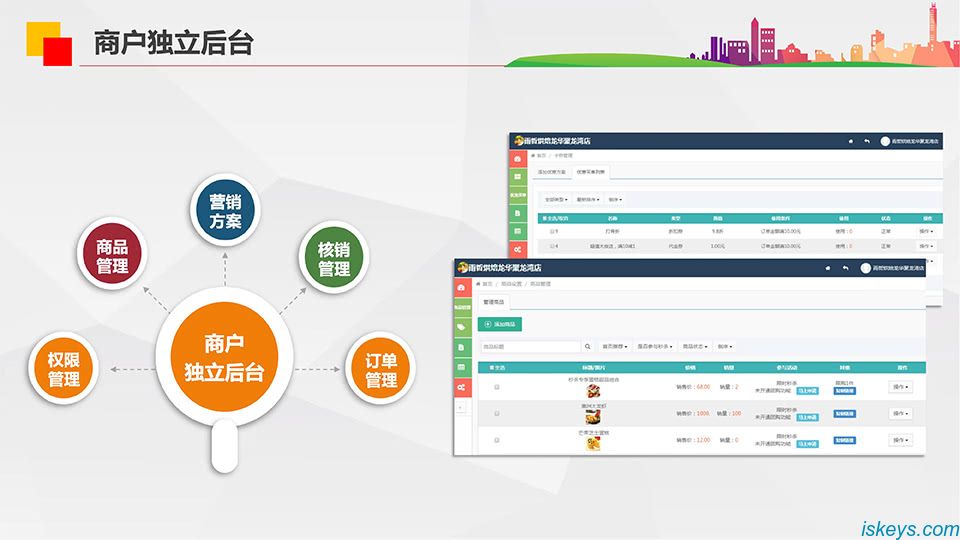The image size is (960, 540).
Task: Expand the 商品状态 filter dropdown
Action: (694, 347)
